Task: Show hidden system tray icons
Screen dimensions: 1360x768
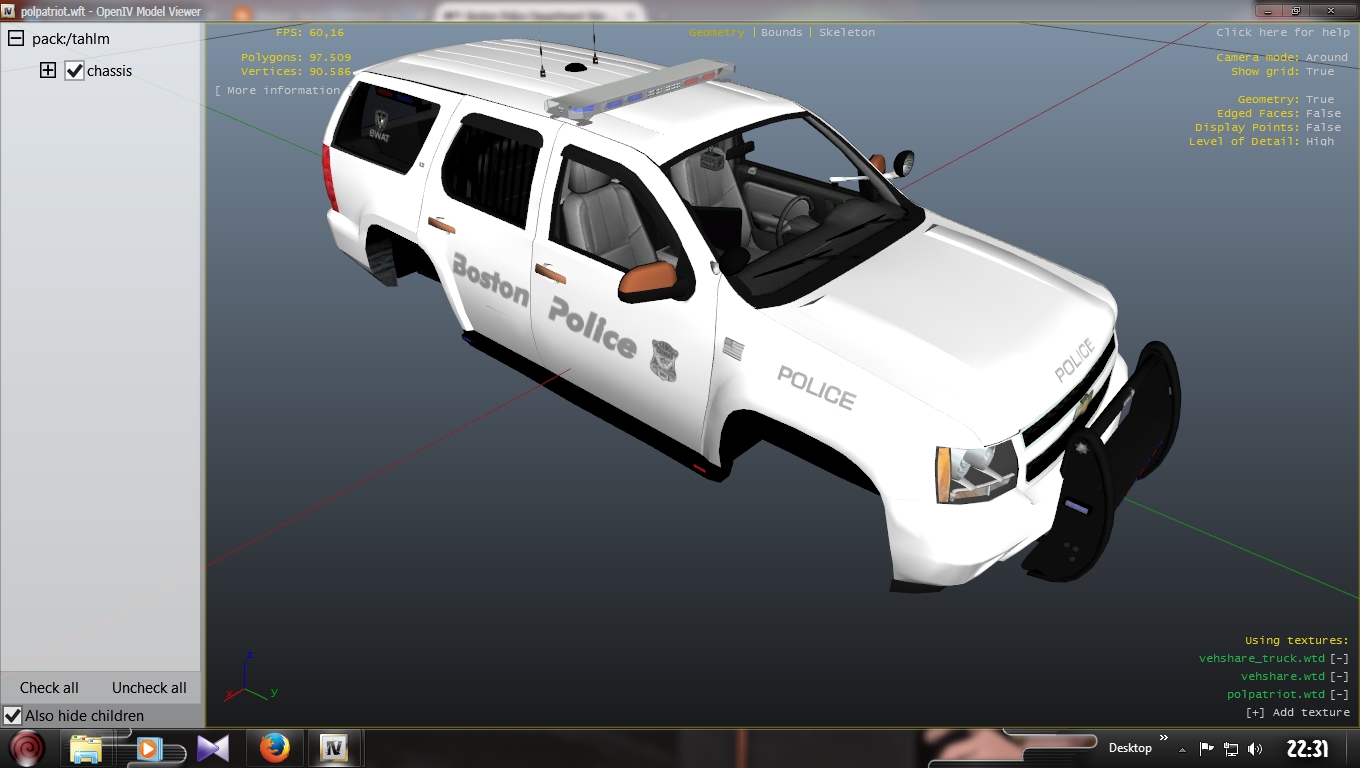Action: 1183,749
